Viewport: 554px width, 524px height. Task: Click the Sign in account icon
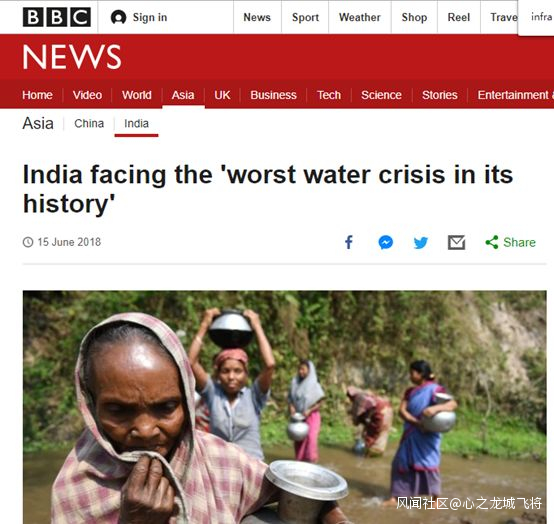pos(118,17)
